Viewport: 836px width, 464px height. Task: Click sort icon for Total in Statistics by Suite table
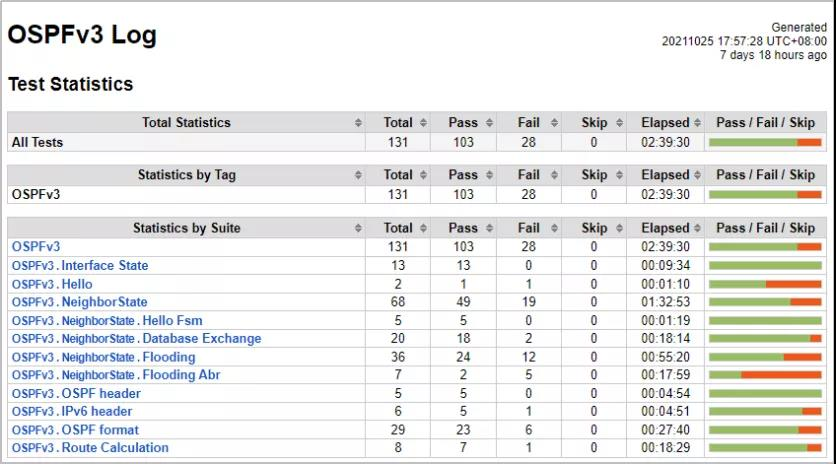pos(424,229)
